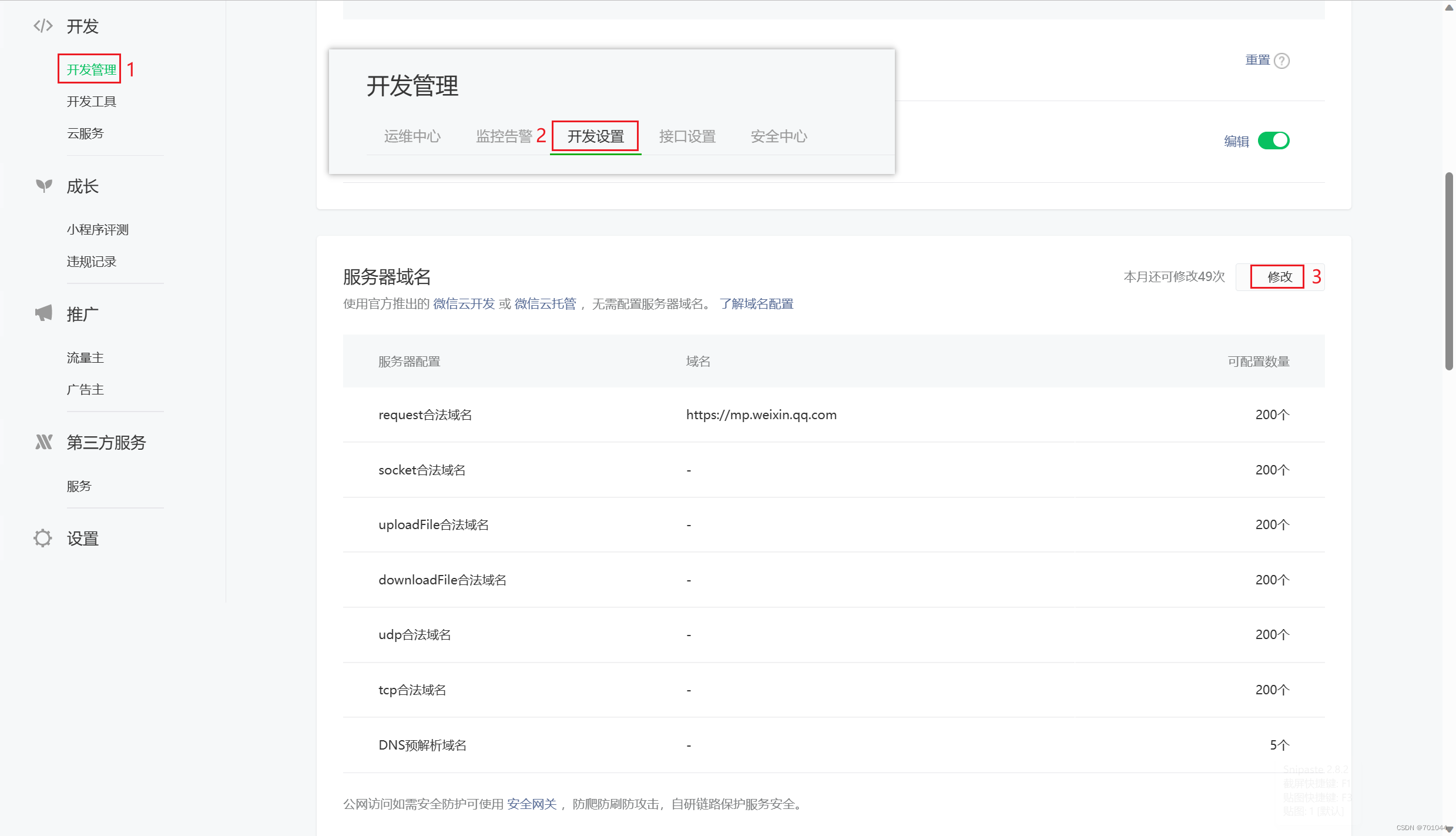Viewport: 1456px width, 836px height.
Task: Toggle the green 编辑 switch
Action: tap(1273, 141)
